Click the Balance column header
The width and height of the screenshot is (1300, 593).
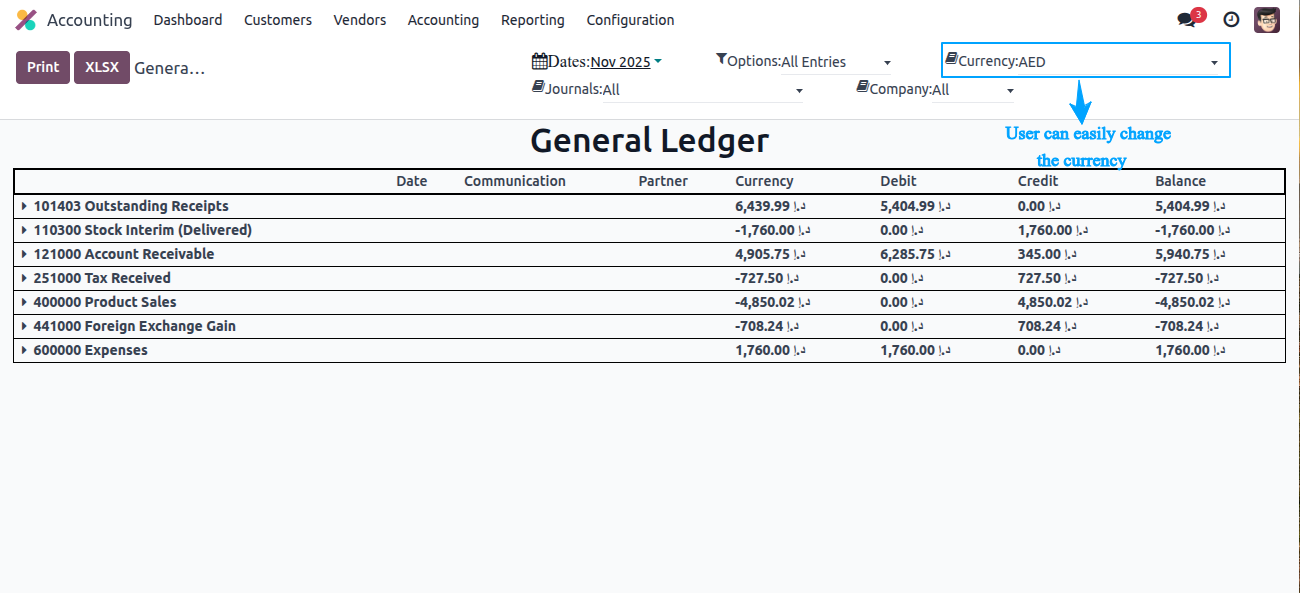point(1180,181)
